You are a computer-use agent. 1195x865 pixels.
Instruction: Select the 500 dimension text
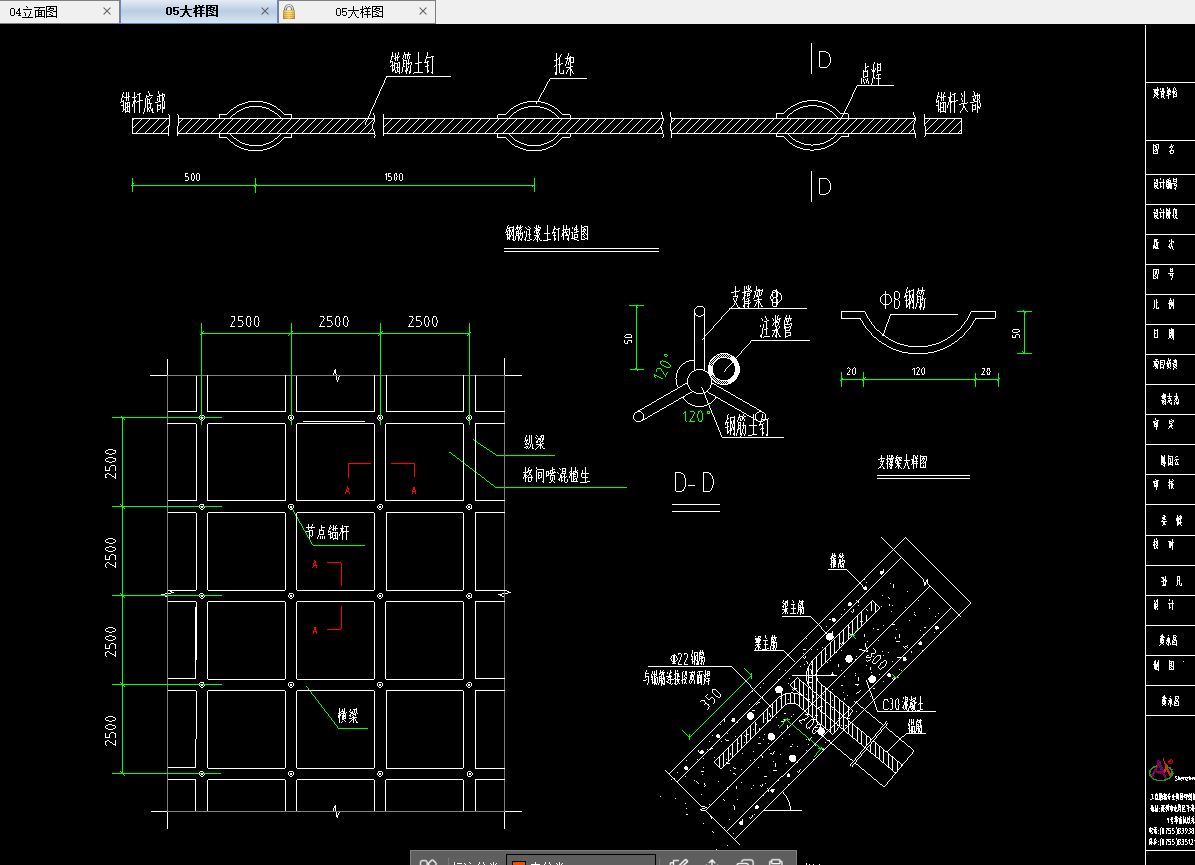click(x=192, y=177)
